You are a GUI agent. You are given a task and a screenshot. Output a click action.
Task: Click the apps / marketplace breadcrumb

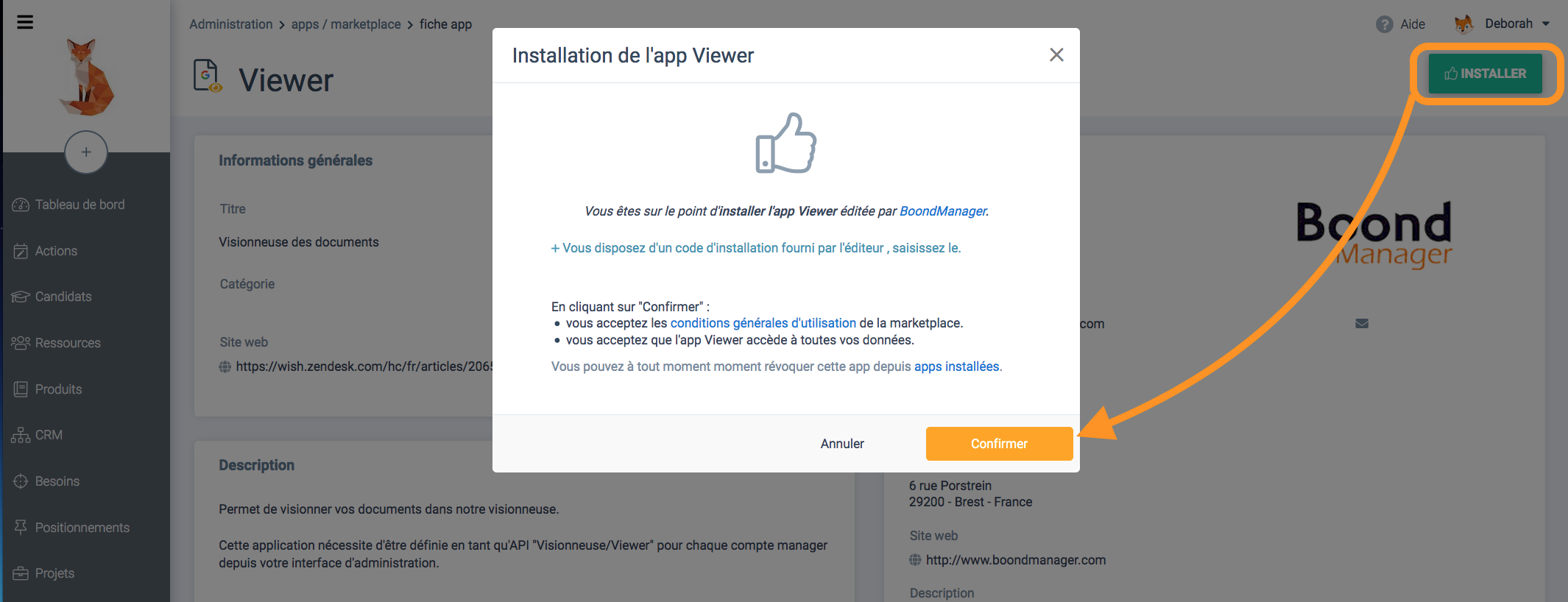346,24
